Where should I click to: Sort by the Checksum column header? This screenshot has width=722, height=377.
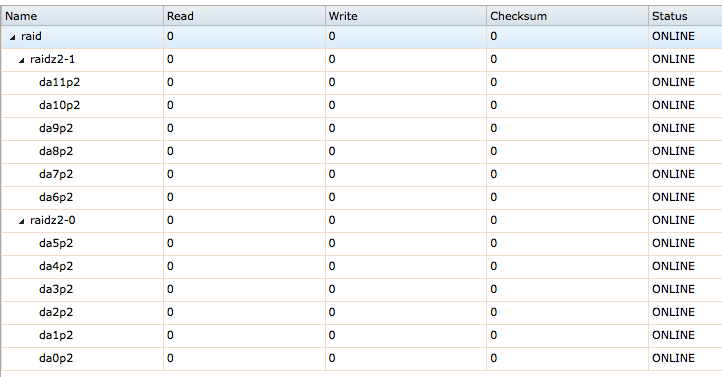[567, 16]
